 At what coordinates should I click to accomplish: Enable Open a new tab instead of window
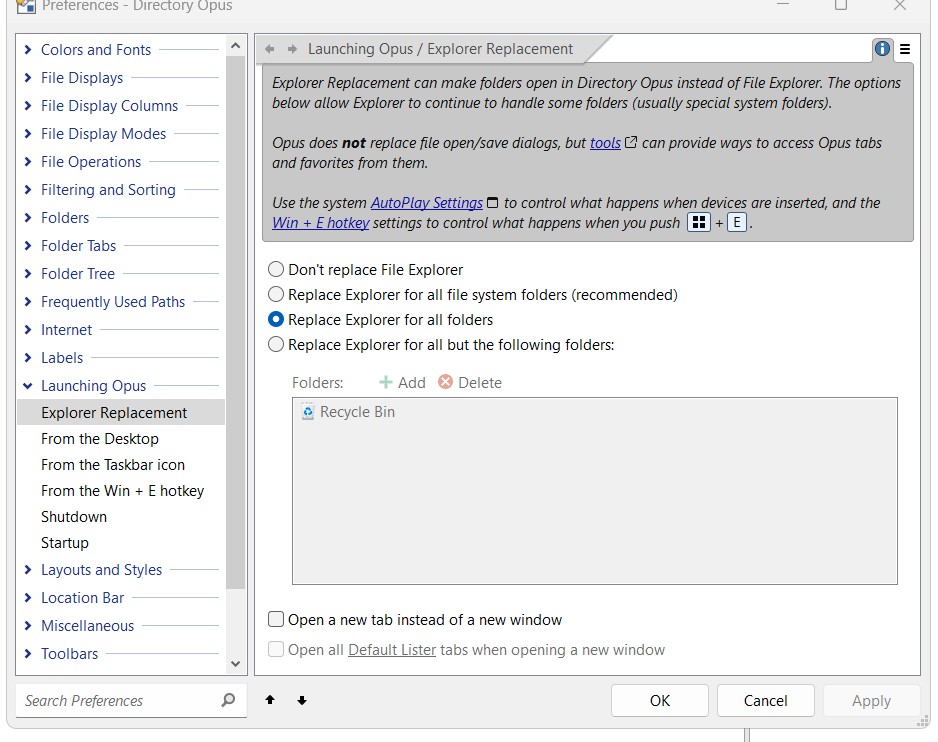[276, 620]
